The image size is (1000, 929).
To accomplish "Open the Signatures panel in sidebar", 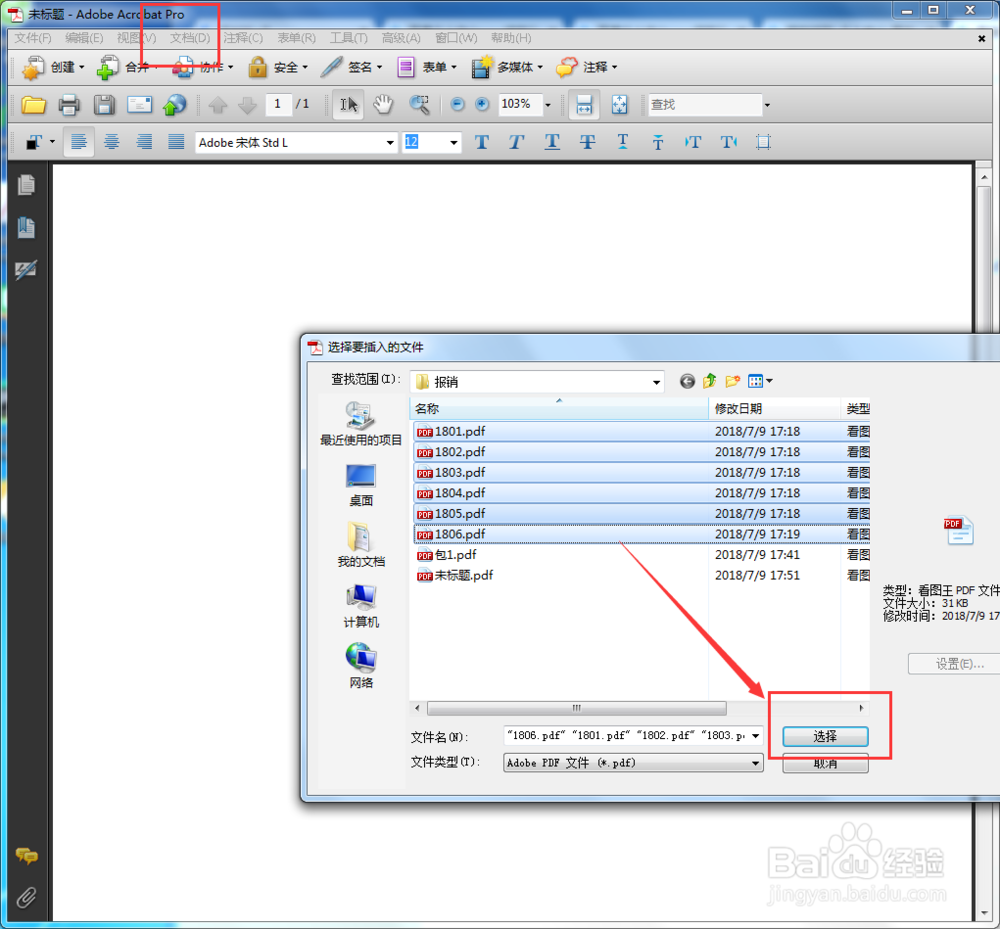I will point(26,270).
